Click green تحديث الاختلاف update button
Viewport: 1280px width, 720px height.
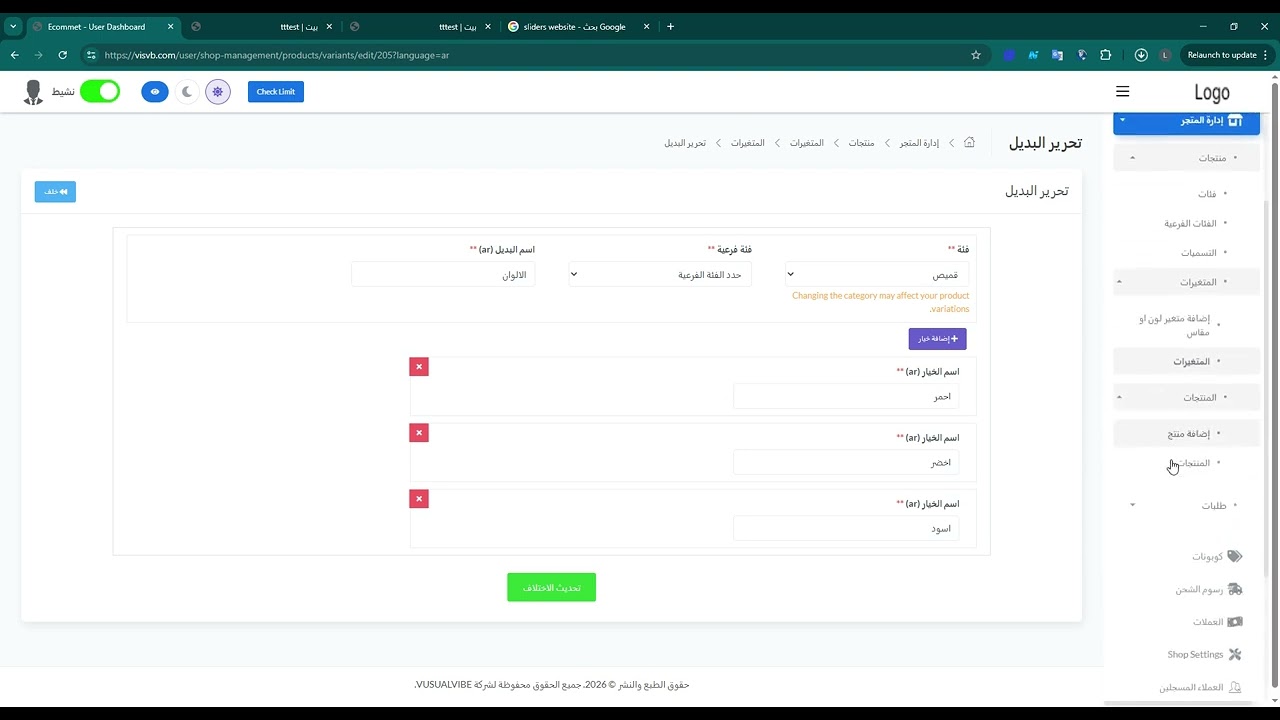551,587
